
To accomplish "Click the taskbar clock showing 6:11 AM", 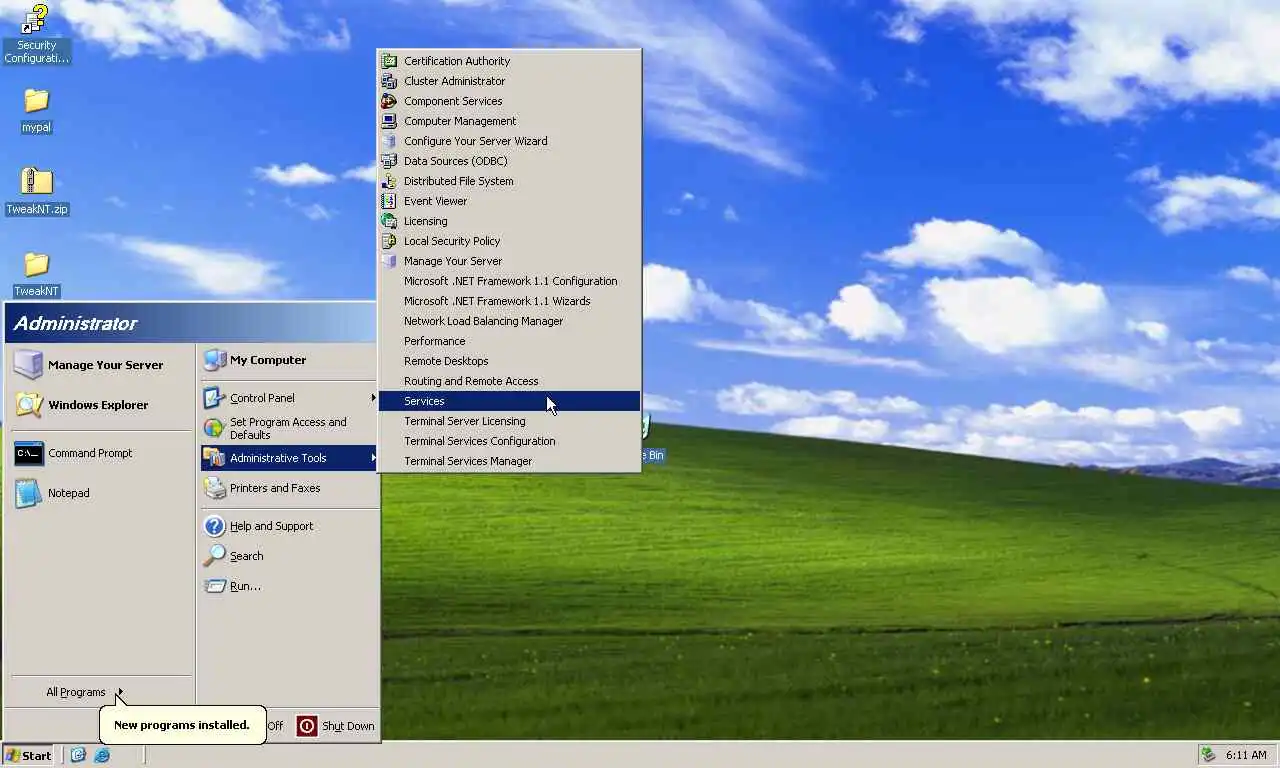I will click(x=1246, y=755).
